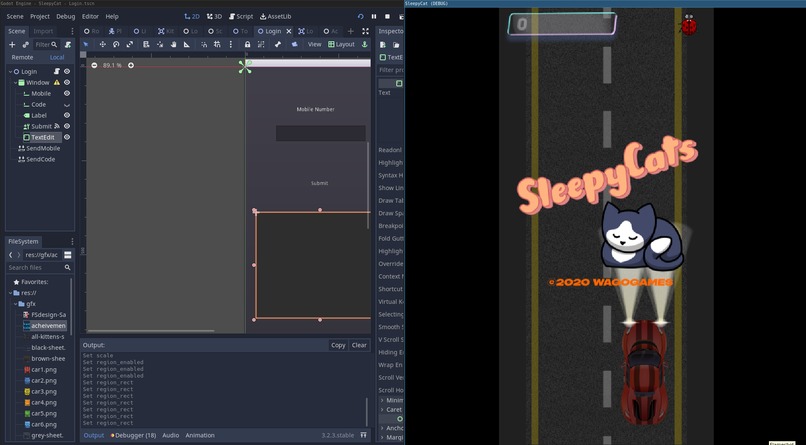Open the Project menu
The height and width of the screenshot is (445, 806).
pos(40,16)
